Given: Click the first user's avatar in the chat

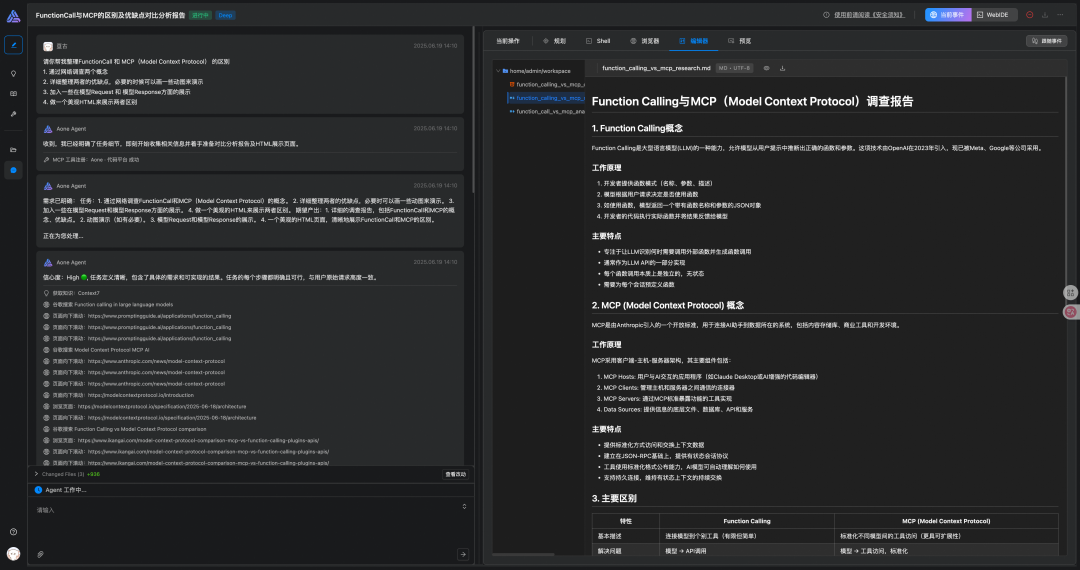Looking at the screenshot, I should (48, 46).
